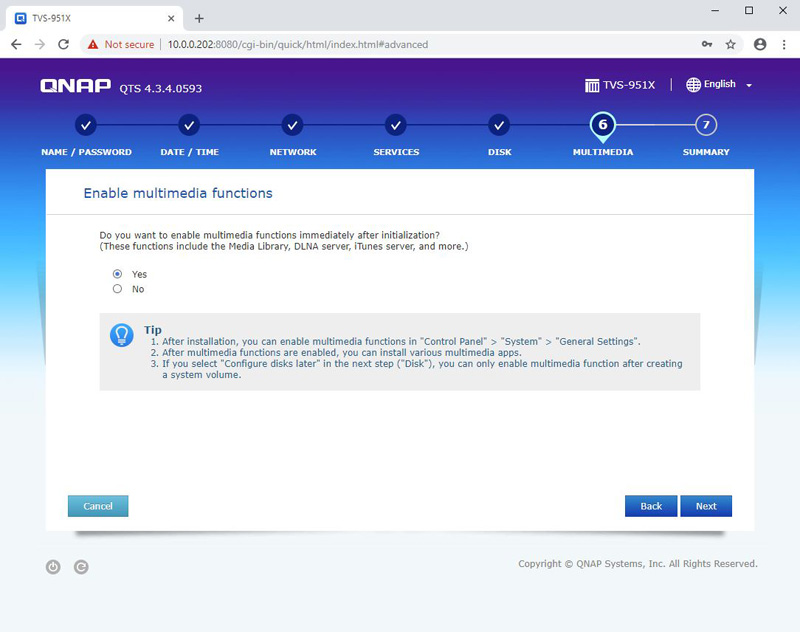This screenshot has width=800, height=632.
Task: Click the Not secure warning icon
Action: (x=93, y=44)
